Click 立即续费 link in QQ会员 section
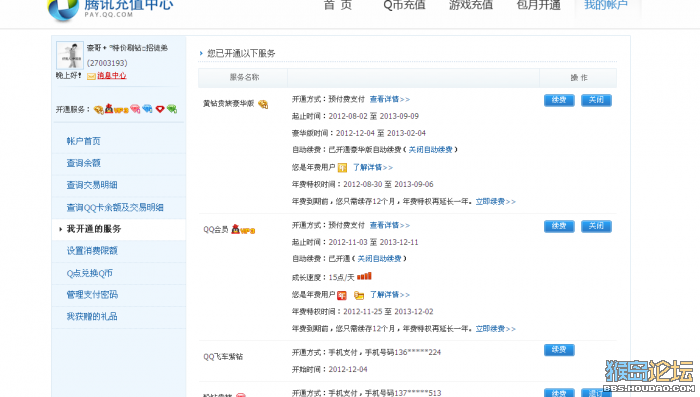The width and height of the screenshot is (700, 397). (495, 329)
